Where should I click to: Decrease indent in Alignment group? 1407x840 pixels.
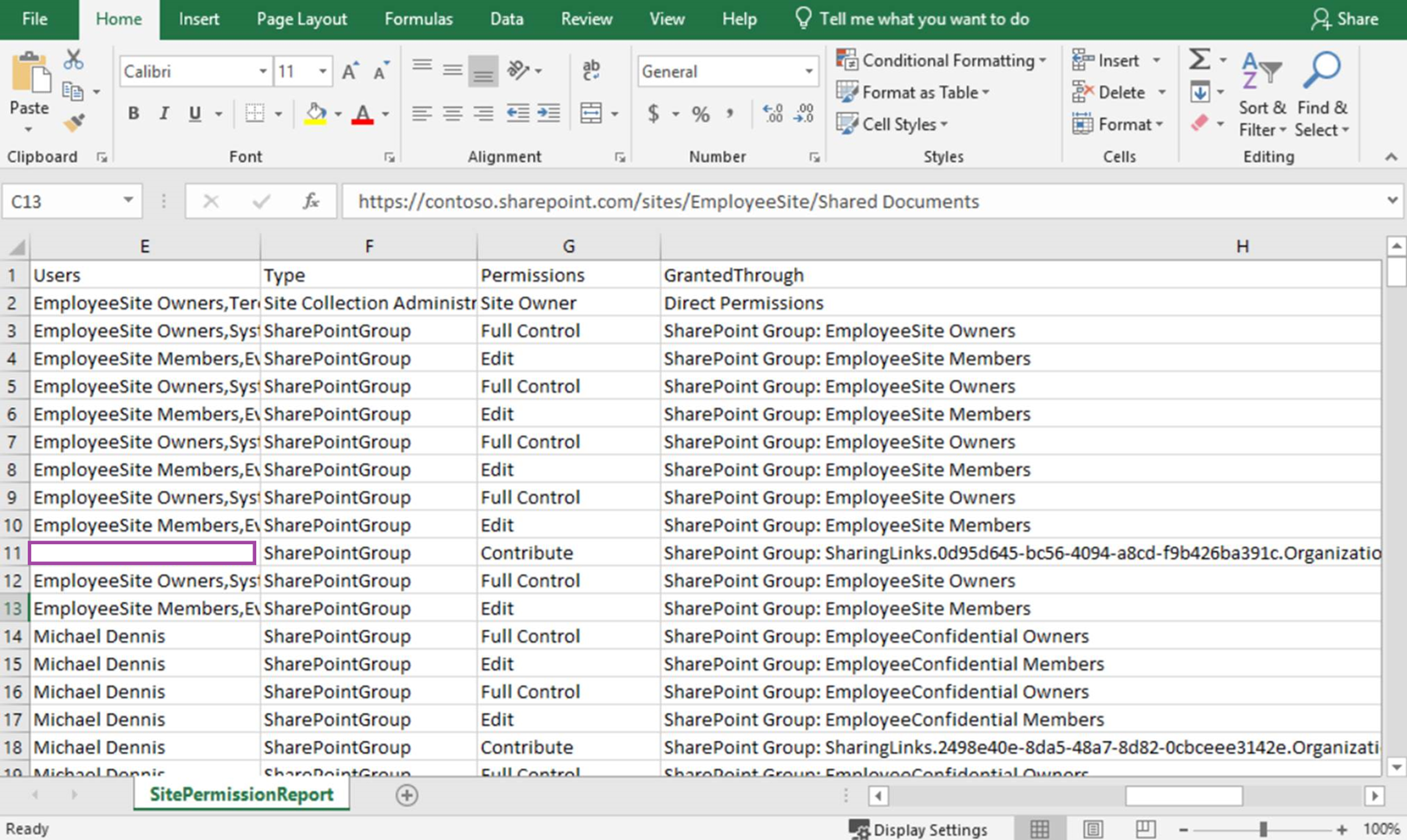click(518, 114)
